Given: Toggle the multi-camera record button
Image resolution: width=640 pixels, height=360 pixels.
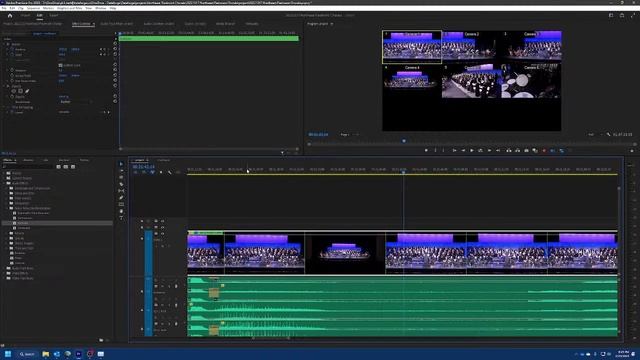Looking at the screenshot, I should (544, 151).
